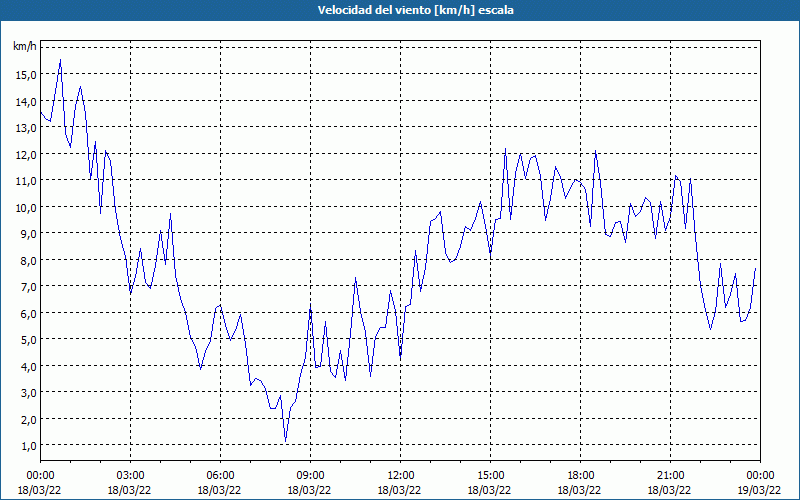This screenshot has height=500, width=800.
Task: Click the chart title 'Velocidad del viento [km/h] escala'
Action: [415, 10]
